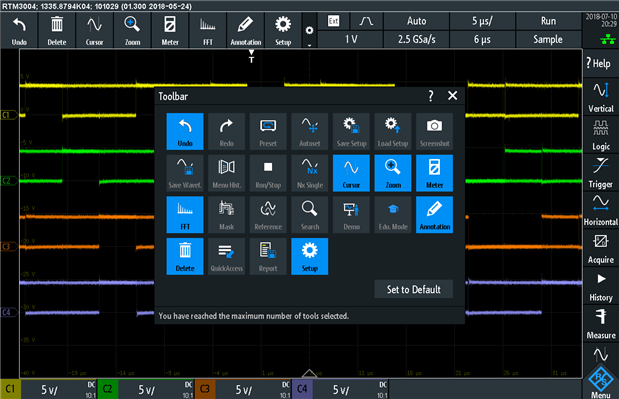Viewport: 619px width, 399px height.
Task: Select the Autoset tool icon
Action: pyautogui.click(x=310, y=131)
